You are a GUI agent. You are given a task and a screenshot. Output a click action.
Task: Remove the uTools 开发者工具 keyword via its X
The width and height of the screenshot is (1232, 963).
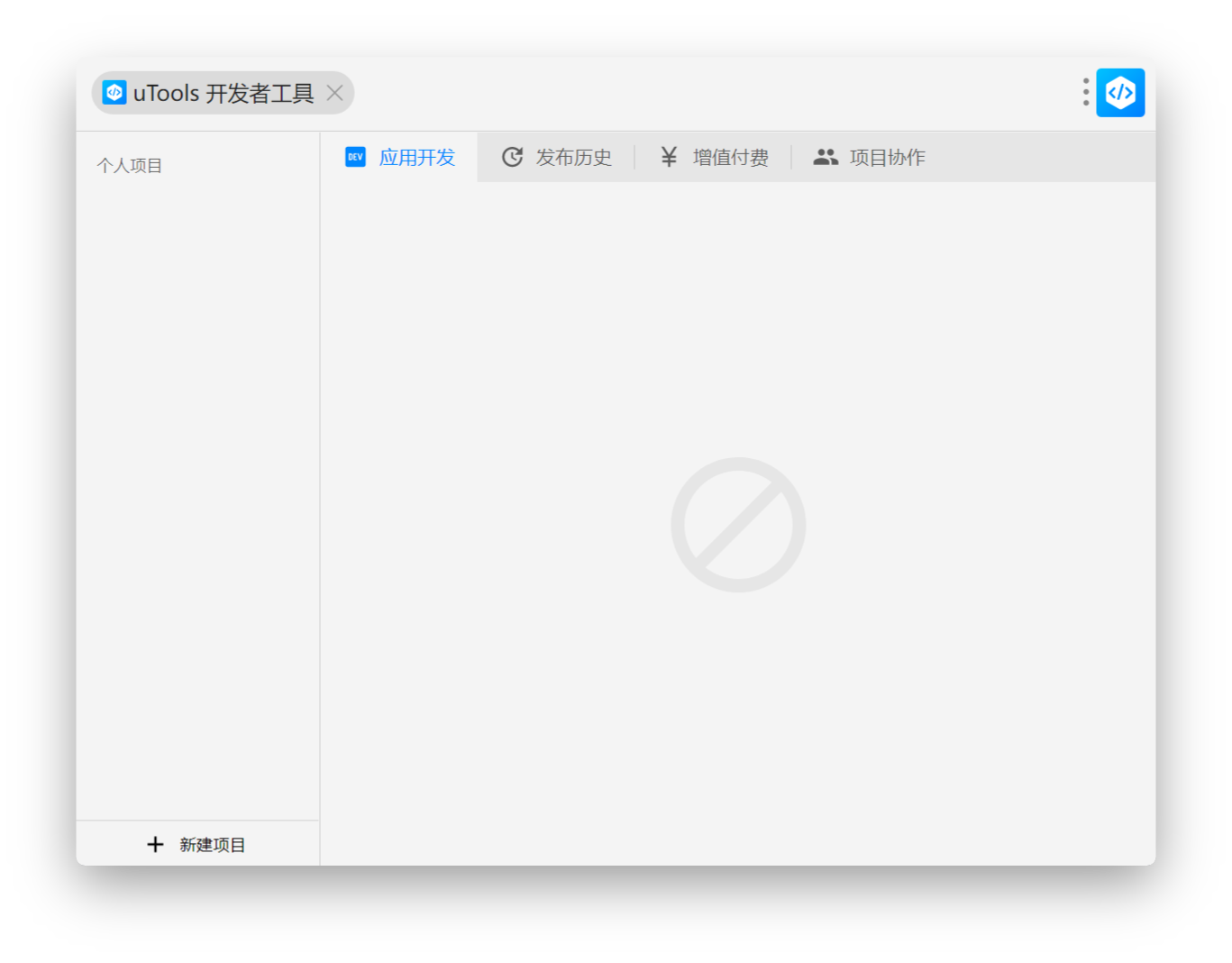(x=334, y=92)
